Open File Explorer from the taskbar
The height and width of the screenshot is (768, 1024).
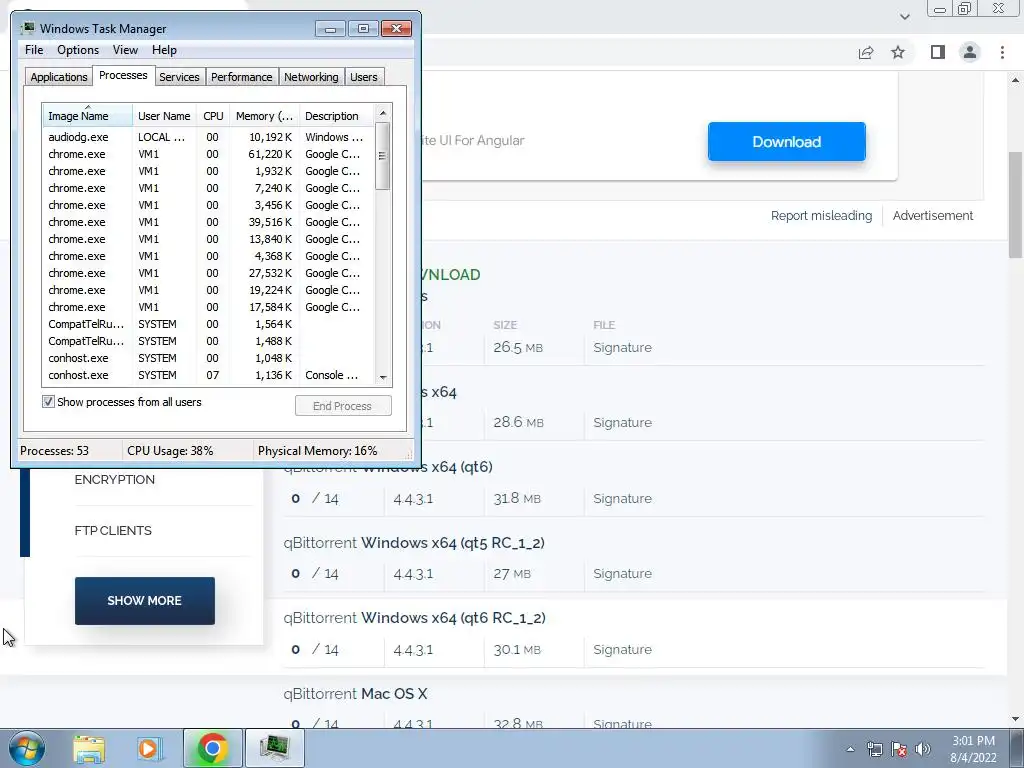[89, 749]
